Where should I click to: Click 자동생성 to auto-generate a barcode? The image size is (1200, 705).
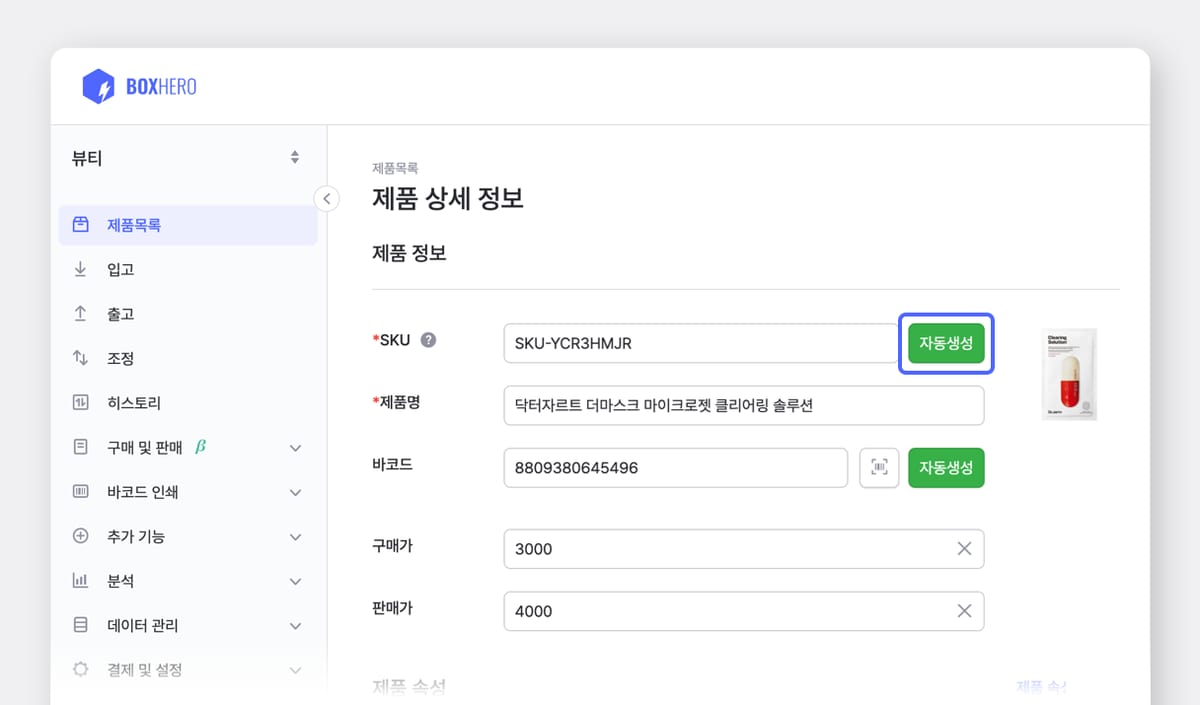(945, 467)
